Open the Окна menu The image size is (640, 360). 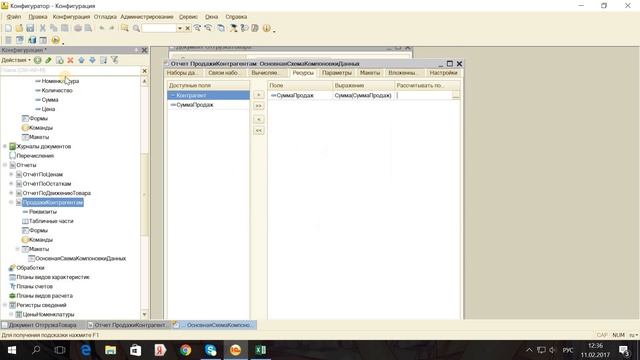[x=211, y=17]
